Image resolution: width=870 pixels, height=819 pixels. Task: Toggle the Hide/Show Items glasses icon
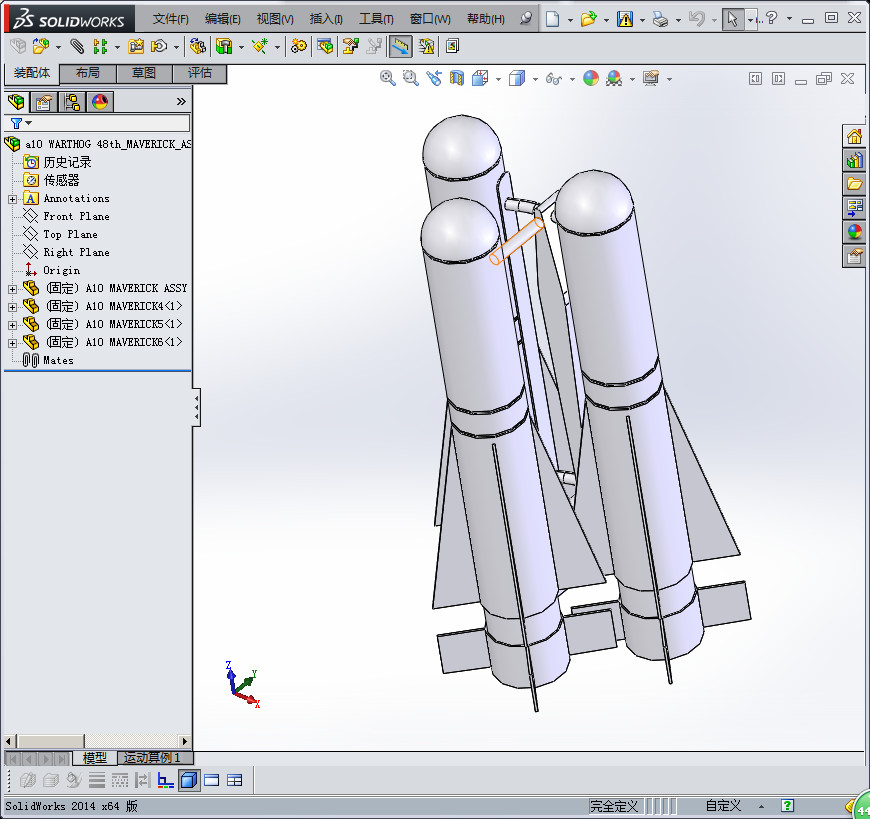pyautogui.click(x=554, y=79)
